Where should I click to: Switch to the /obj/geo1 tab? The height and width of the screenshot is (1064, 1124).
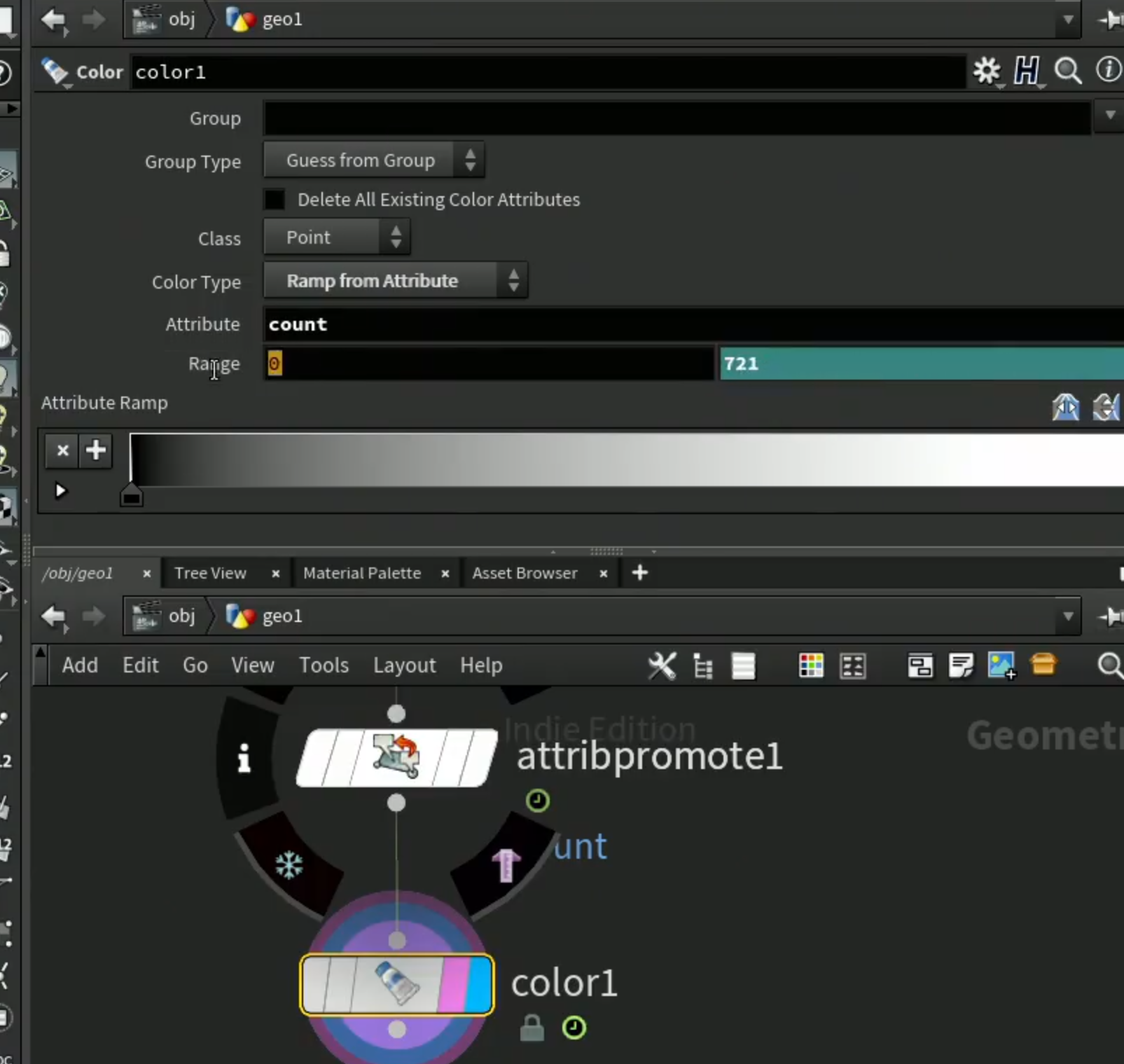[78, 573]
